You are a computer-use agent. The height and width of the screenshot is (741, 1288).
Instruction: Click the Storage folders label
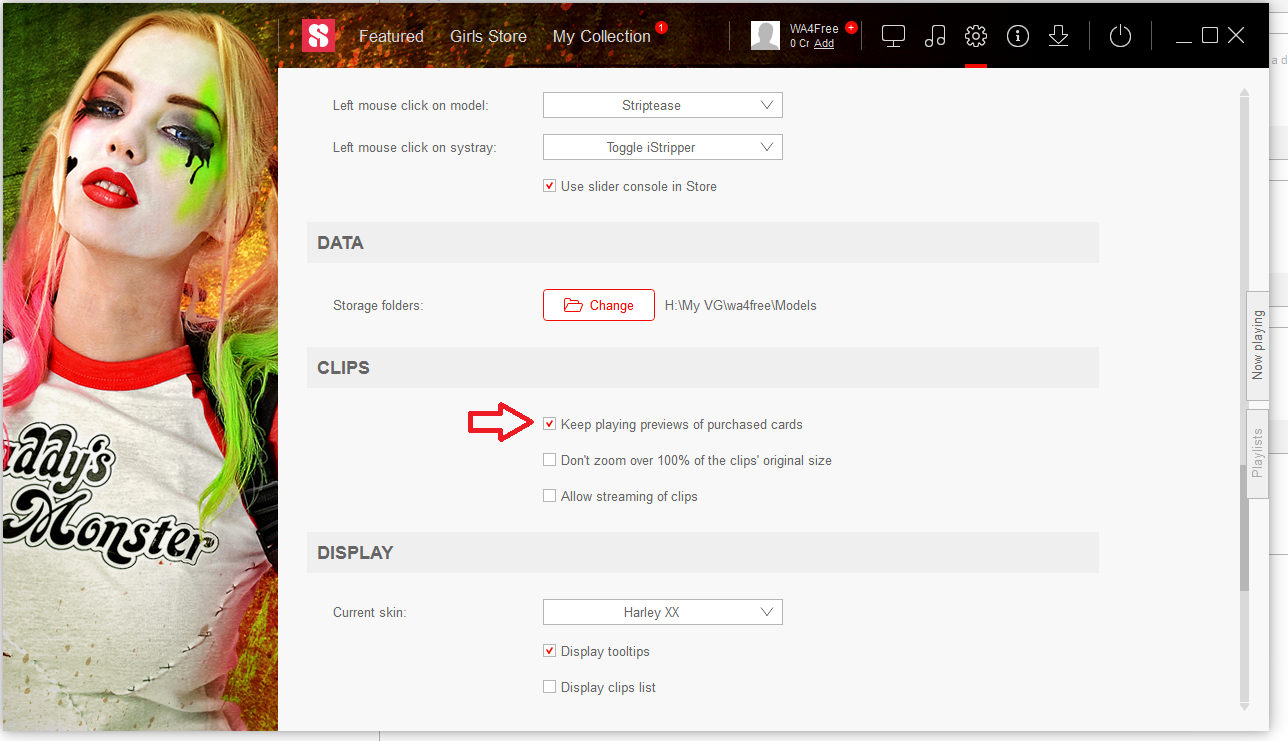click(x=378, y=306)
